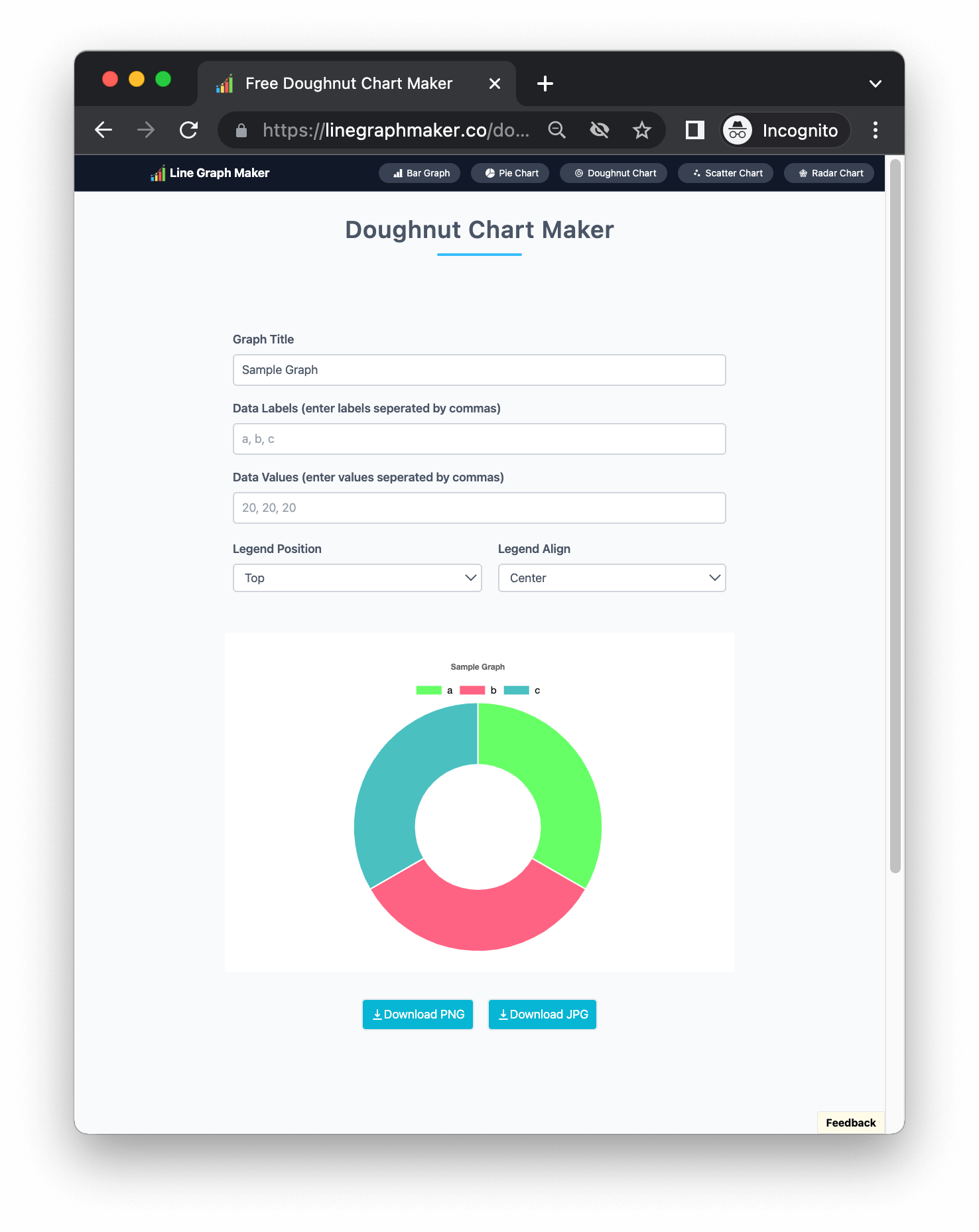Viewport: 979px width, 1232px height.
Task: Close the Free Doughnut Chart Maker tab
Action: (x=495, y=84)
